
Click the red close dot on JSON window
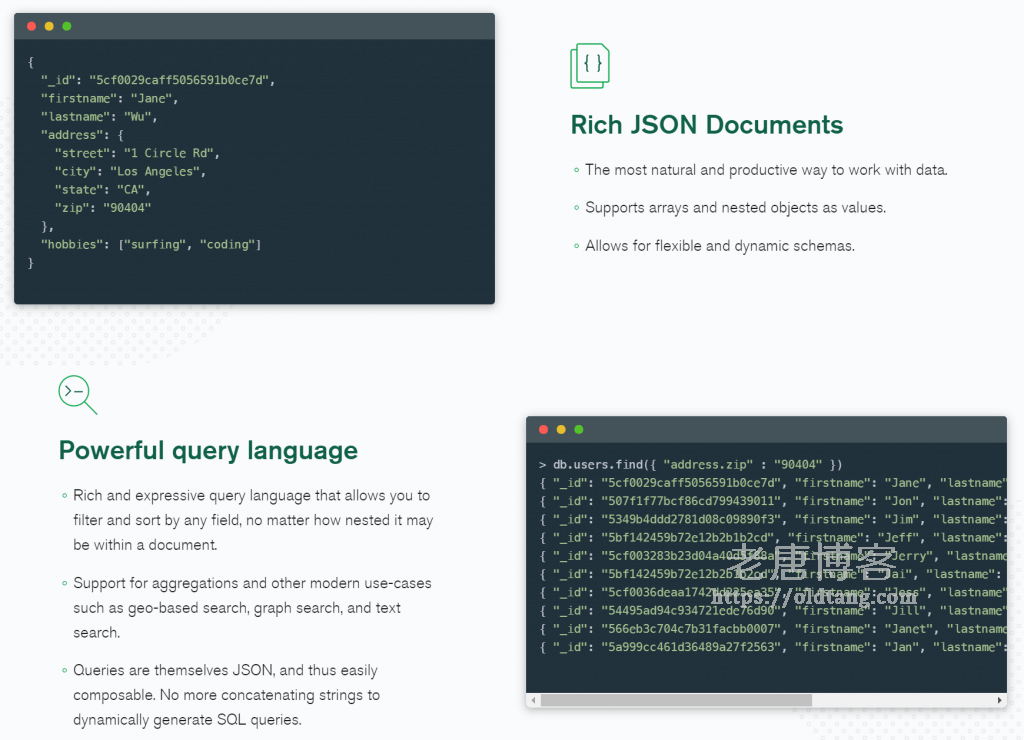tap(33, 26)
